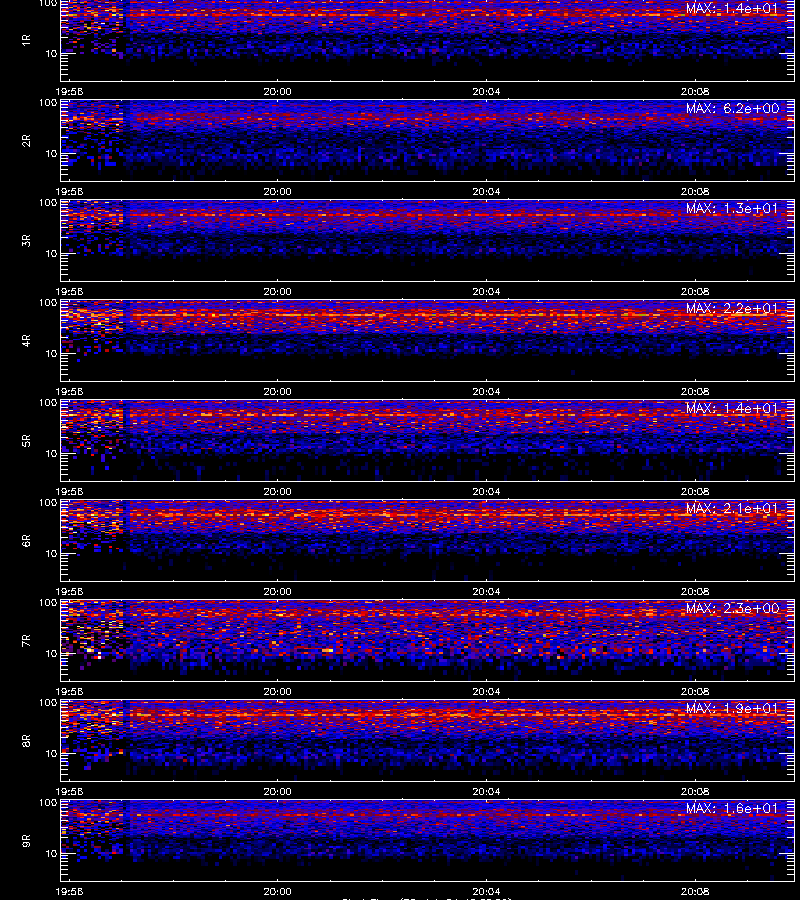The image size is (800, 900).
Task: Click the 'MAX: 2.3e+00' label in panel 7R
Action: point(732,608)
